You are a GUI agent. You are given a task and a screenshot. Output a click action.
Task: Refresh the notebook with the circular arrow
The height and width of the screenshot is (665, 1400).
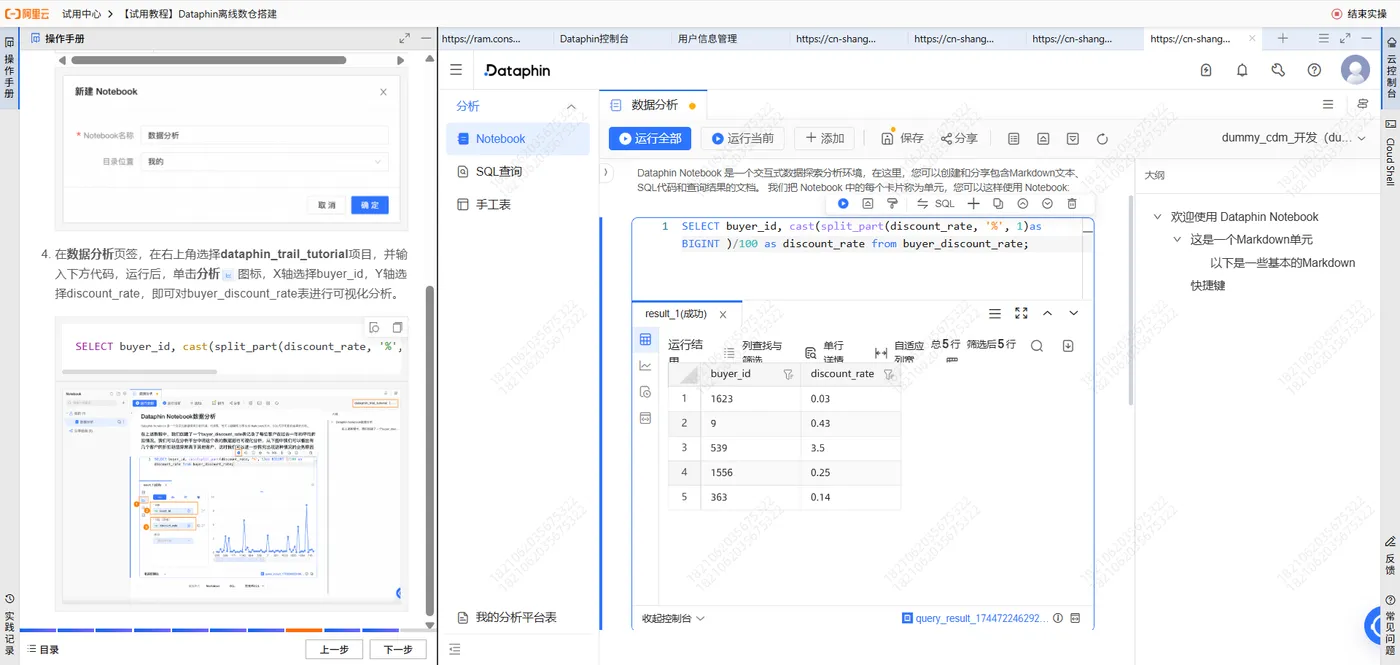tap(1102, 139)
